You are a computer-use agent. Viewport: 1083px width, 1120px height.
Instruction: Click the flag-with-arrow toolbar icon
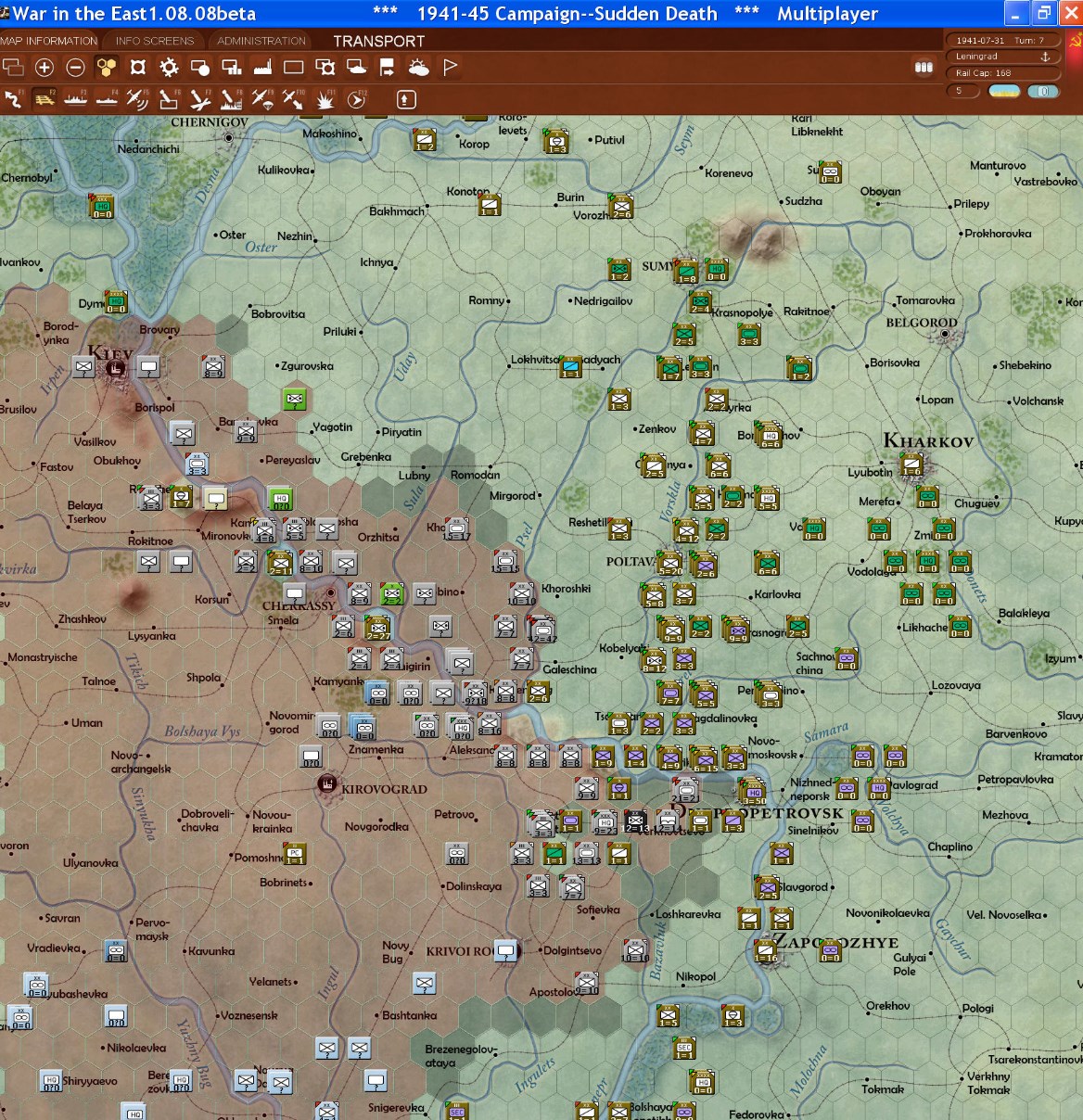[x=388, y=67]
